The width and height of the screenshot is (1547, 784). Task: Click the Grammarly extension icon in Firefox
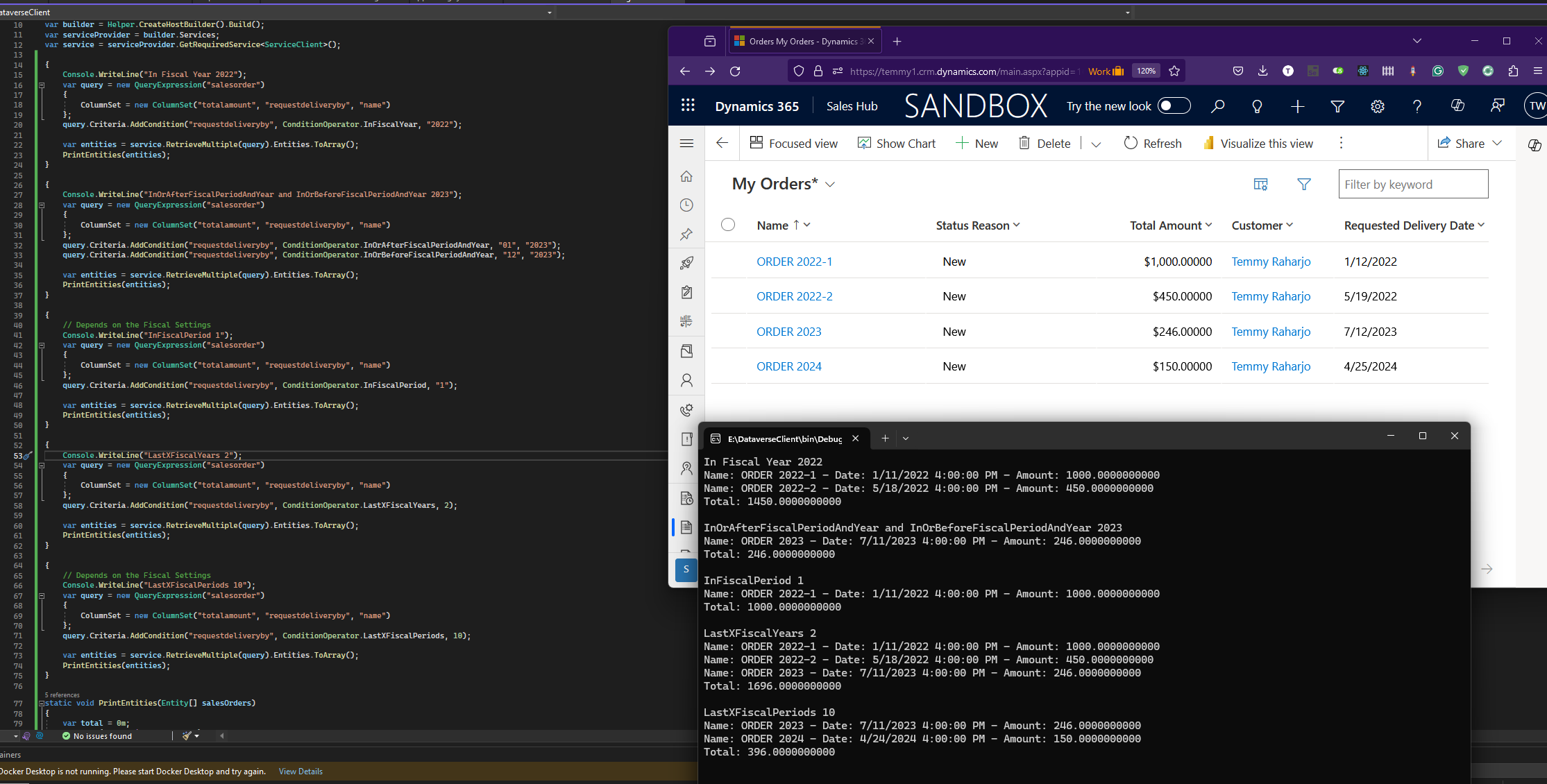[x=1438, y=71]
